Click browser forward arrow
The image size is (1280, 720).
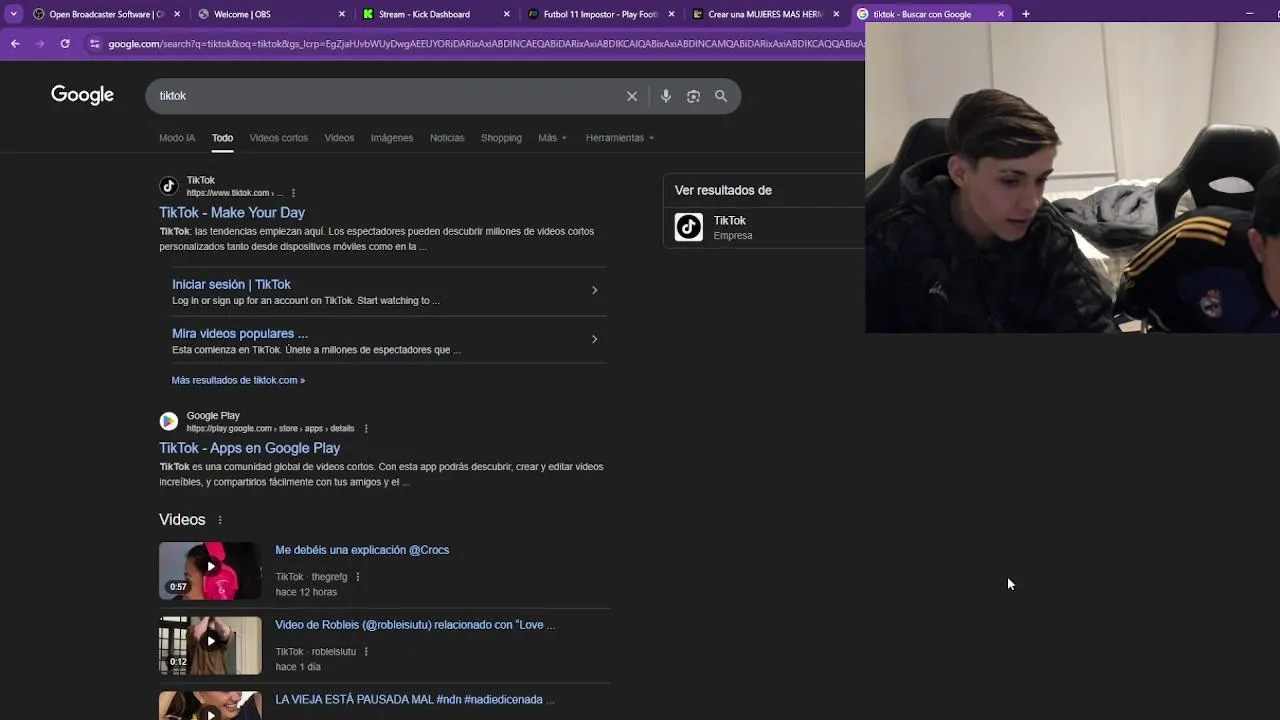(x=40, y=44)
